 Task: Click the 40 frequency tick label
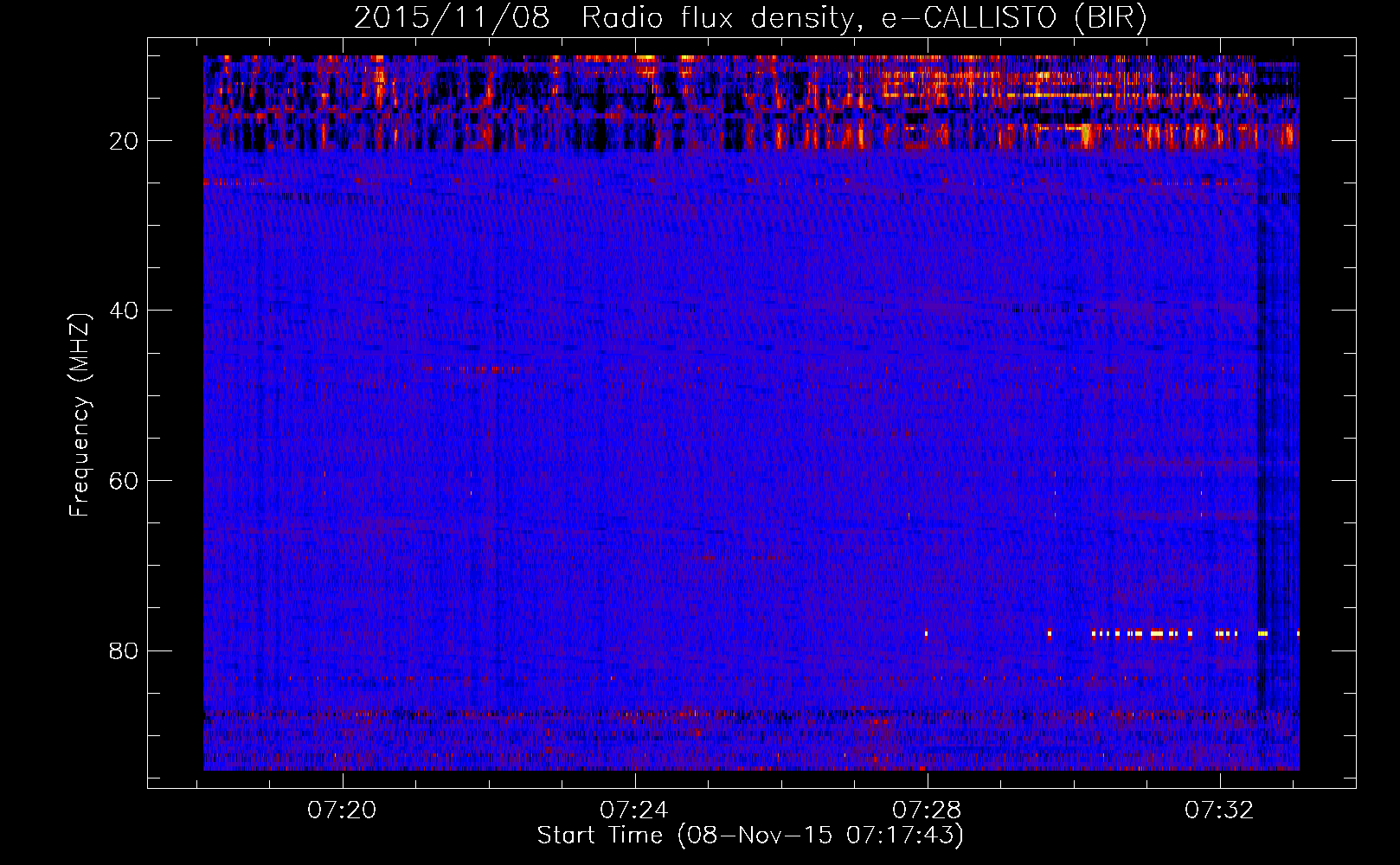(125, 311)
